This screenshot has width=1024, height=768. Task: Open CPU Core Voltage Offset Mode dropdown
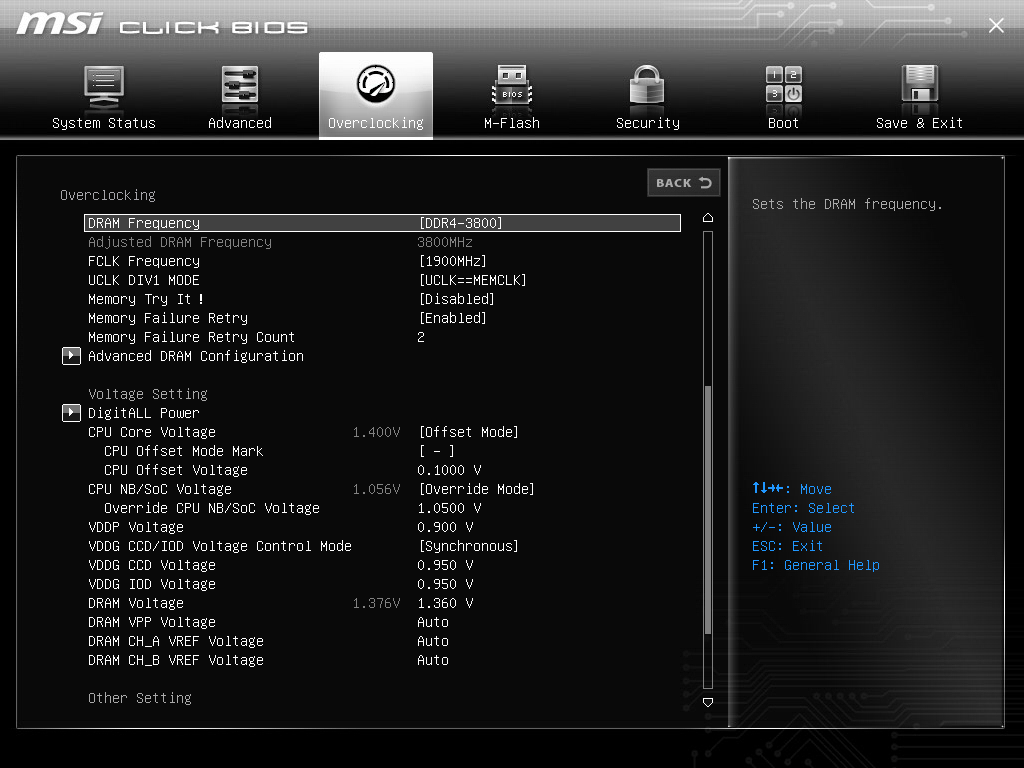468,432
